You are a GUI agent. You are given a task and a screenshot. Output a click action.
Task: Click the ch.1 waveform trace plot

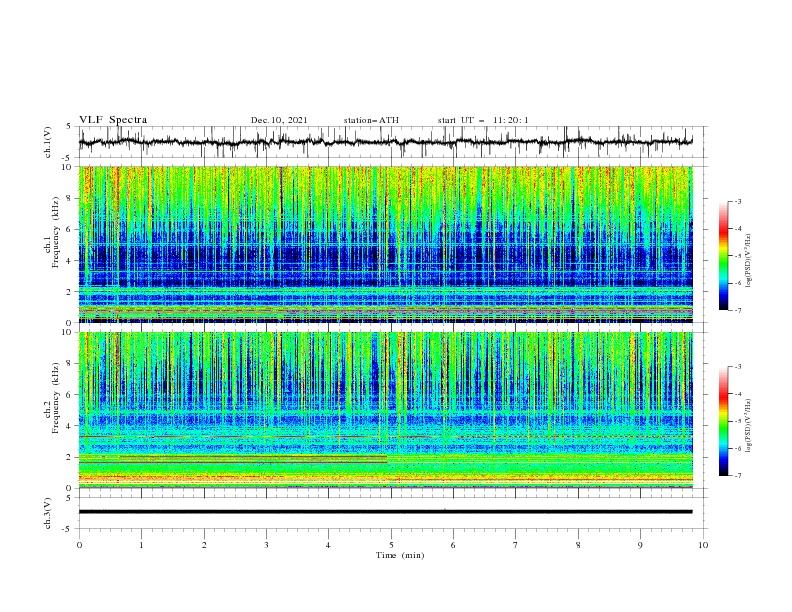pos(385,142)
